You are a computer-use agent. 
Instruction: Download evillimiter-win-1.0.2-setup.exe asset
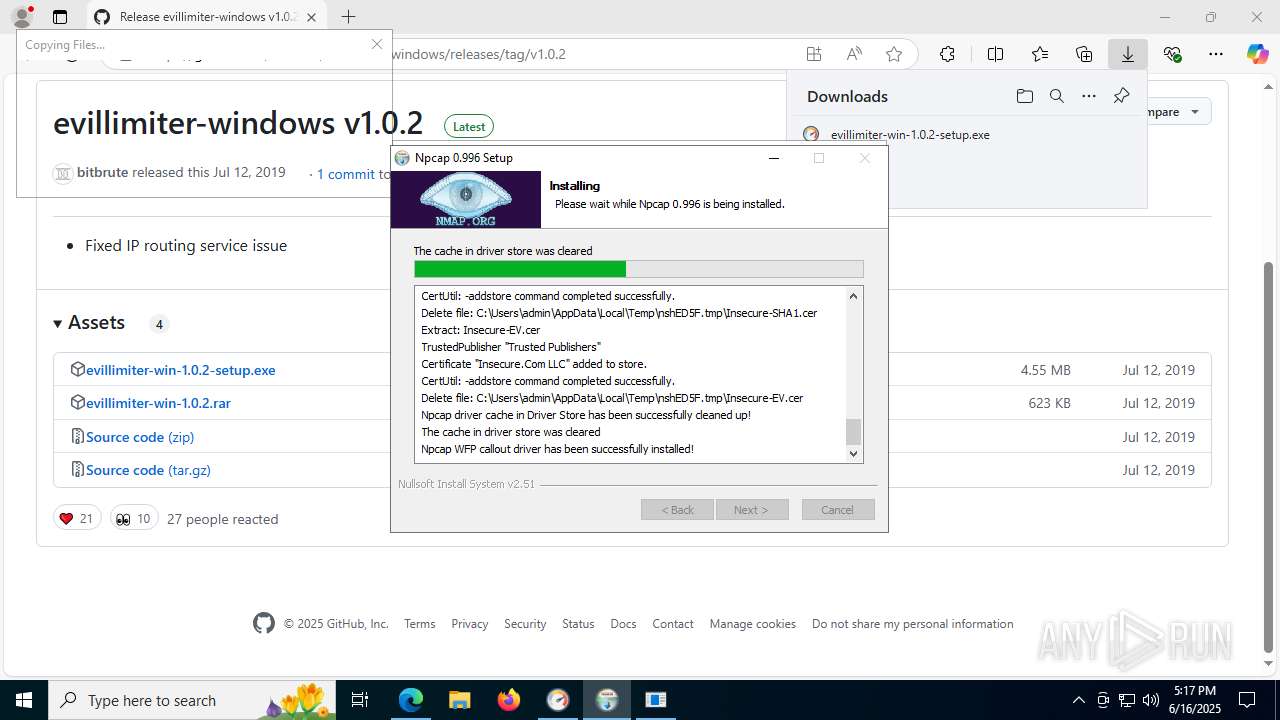click(180, 370)
